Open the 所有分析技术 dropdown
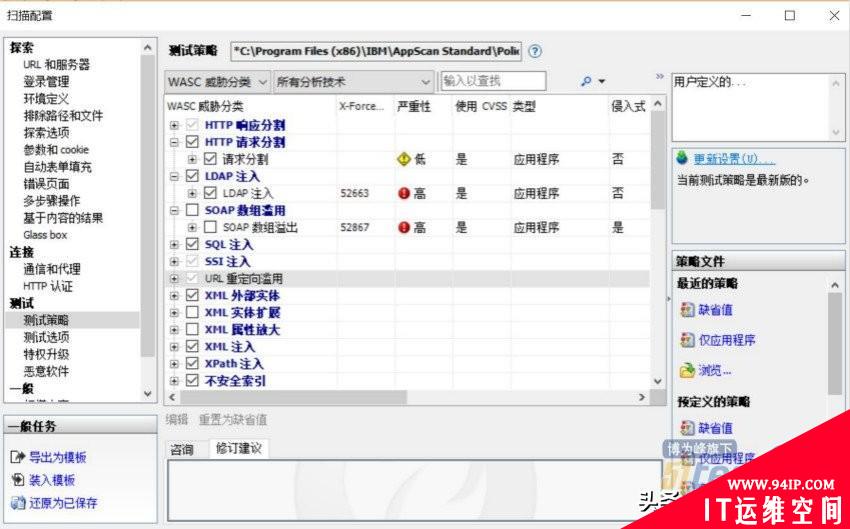850x529 pixels. [x=353, y=82]
